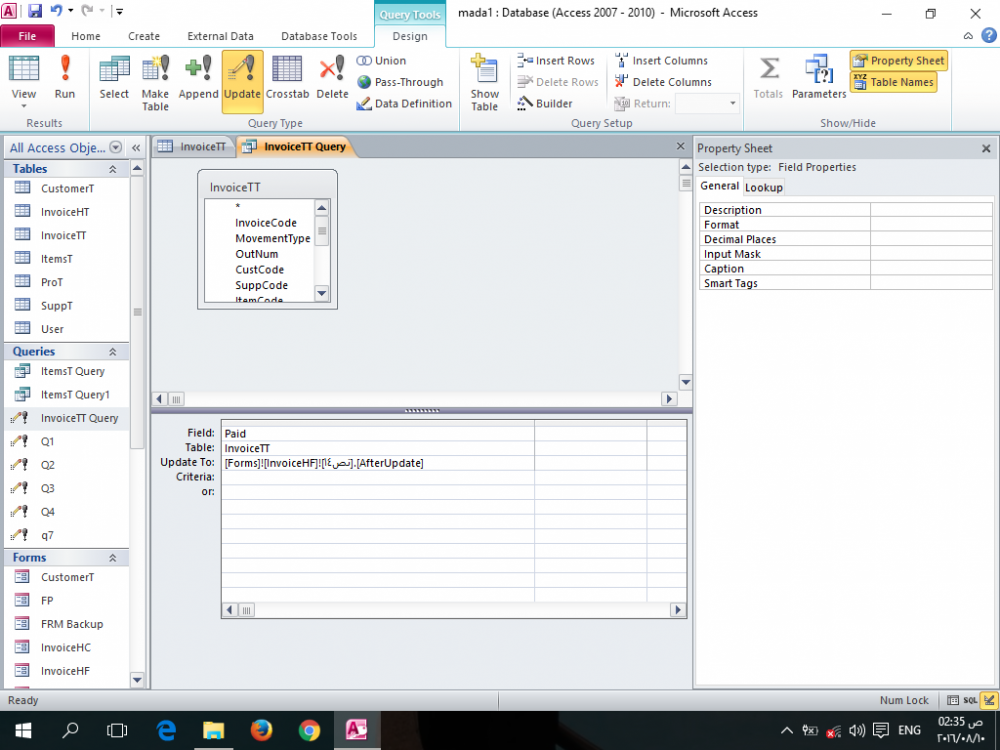Screen dimensions: 1000x750
Task: Switch to SQL view in status bar
Action: pos(970,700)
